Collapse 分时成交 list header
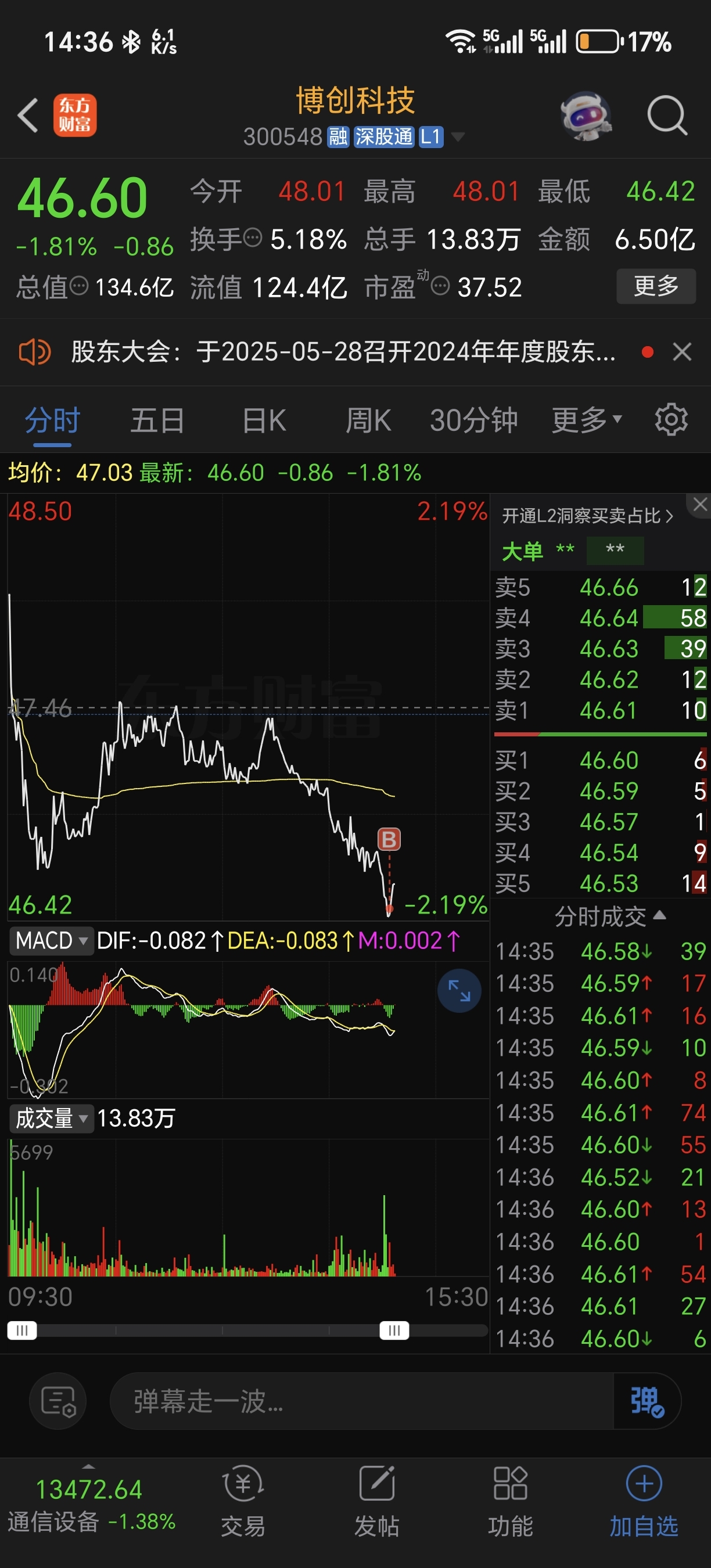 [609, 916]
